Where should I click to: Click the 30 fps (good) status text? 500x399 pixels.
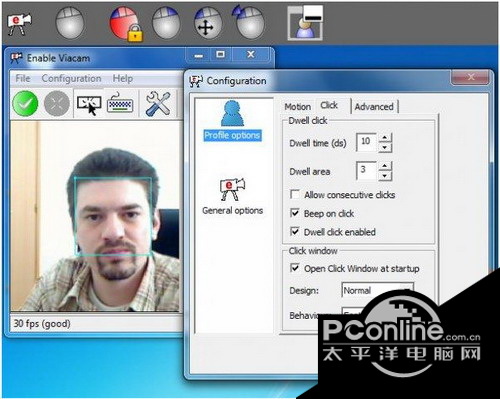pos(42,324)
